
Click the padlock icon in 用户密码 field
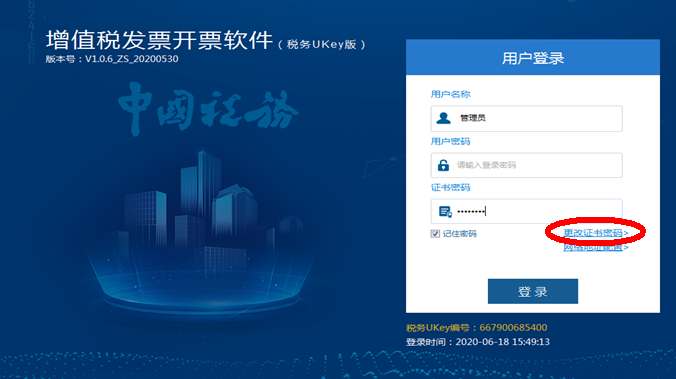(x=443, y=165)
